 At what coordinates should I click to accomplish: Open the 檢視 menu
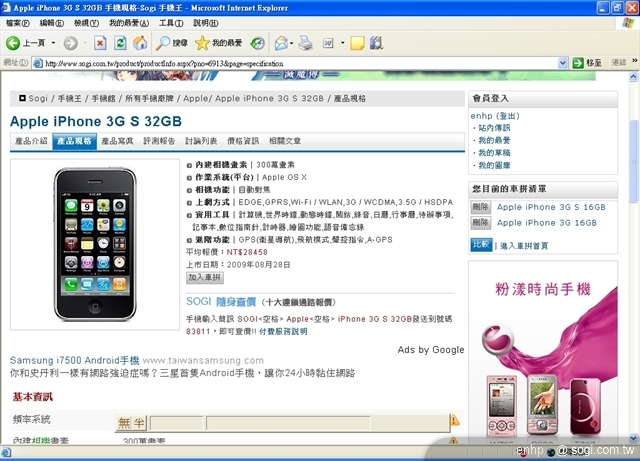click(86, 23)
